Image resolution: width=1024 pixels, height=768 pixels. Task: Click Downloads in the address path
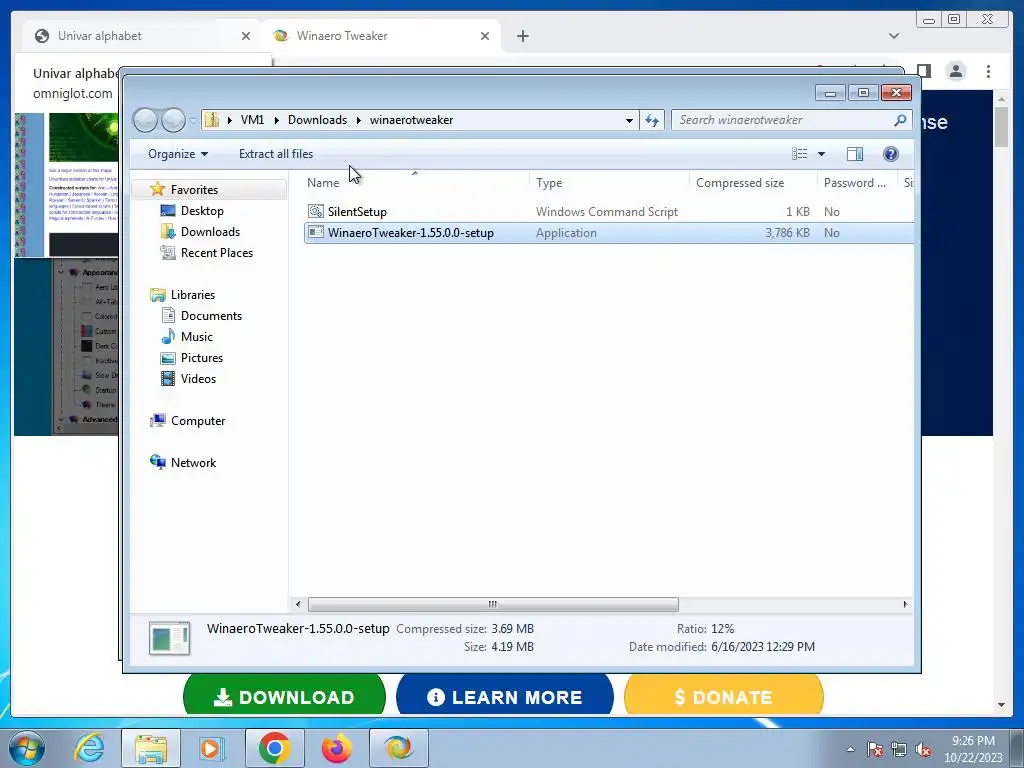click(317, 120)
